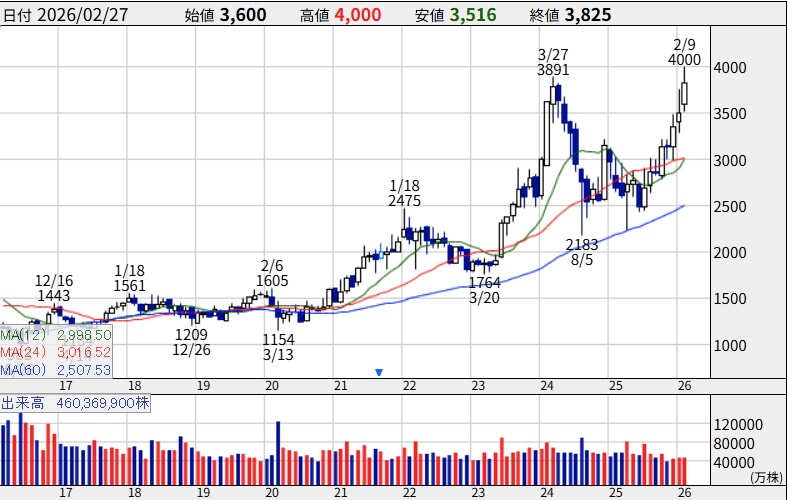Click the 1/18 2475 peak annotation

coord(406,193)
